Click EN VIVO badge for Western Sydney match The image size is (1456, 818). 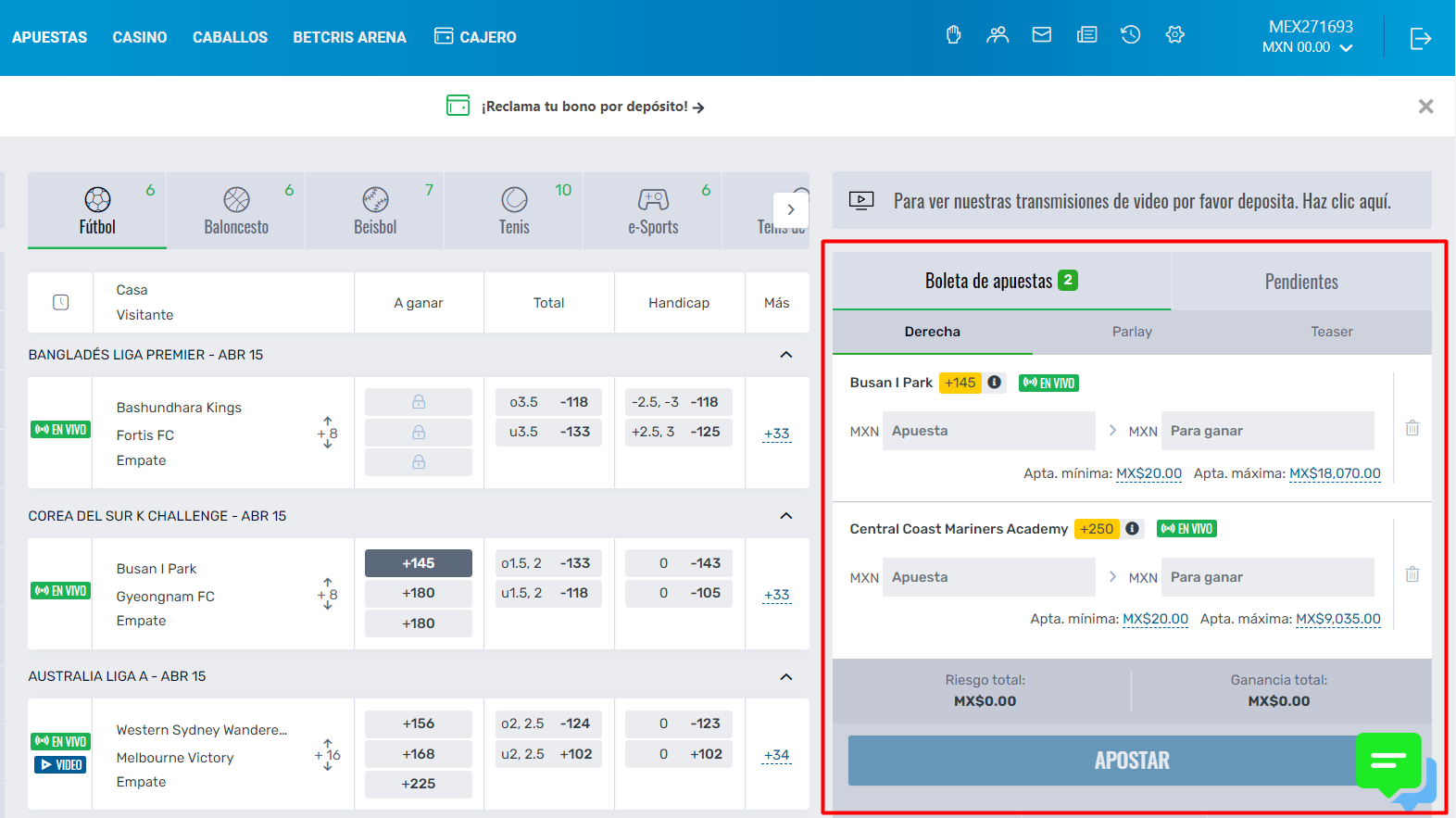tap(61, 741)
